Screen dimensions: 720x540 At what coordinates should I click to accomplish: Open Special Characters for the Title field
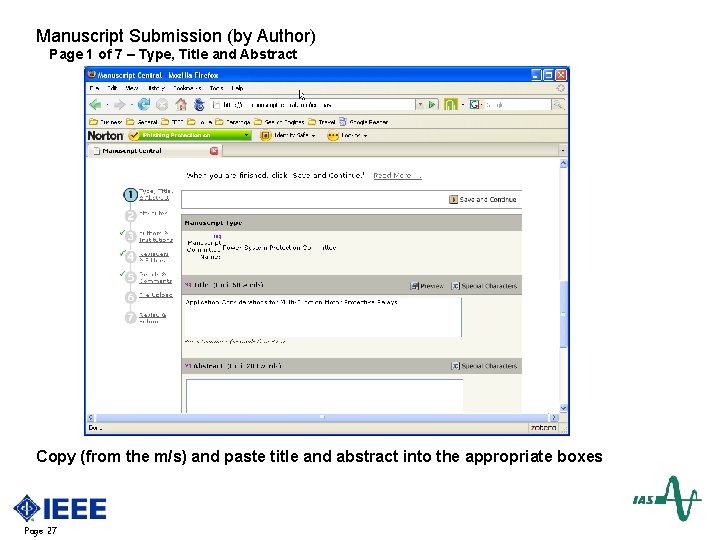tap(484, 286)
